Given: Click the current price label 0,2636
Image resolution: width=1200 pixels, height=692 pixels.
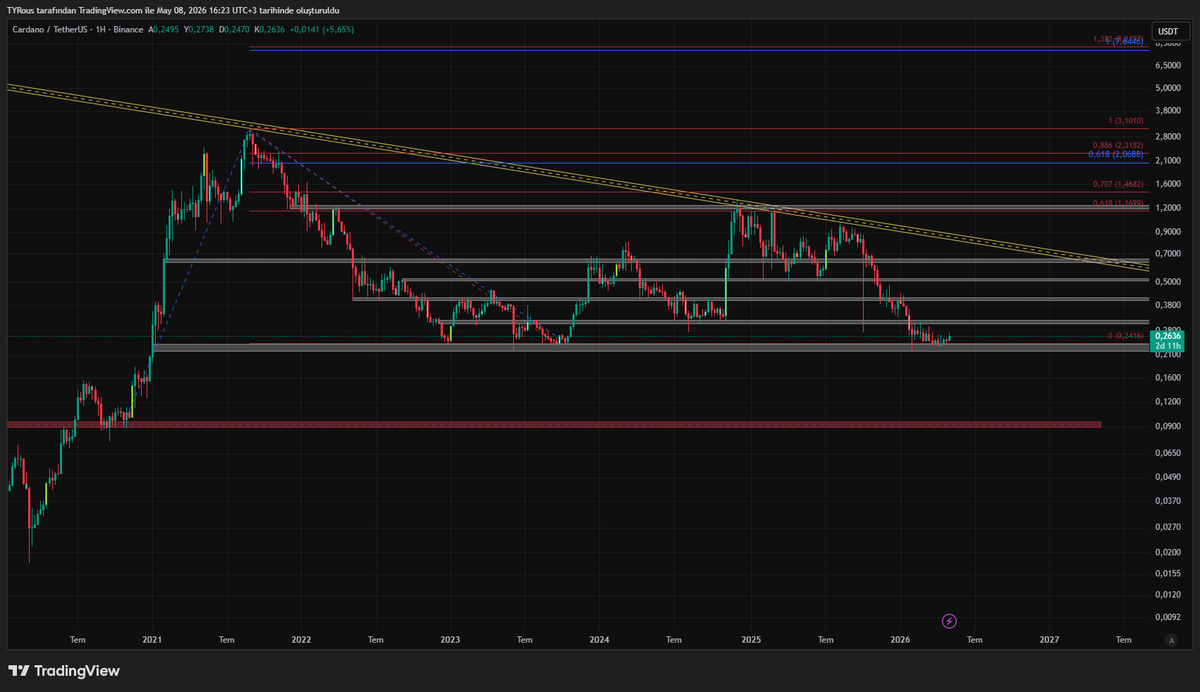Looking at the screenshot, I should (x=1167, y=336).
